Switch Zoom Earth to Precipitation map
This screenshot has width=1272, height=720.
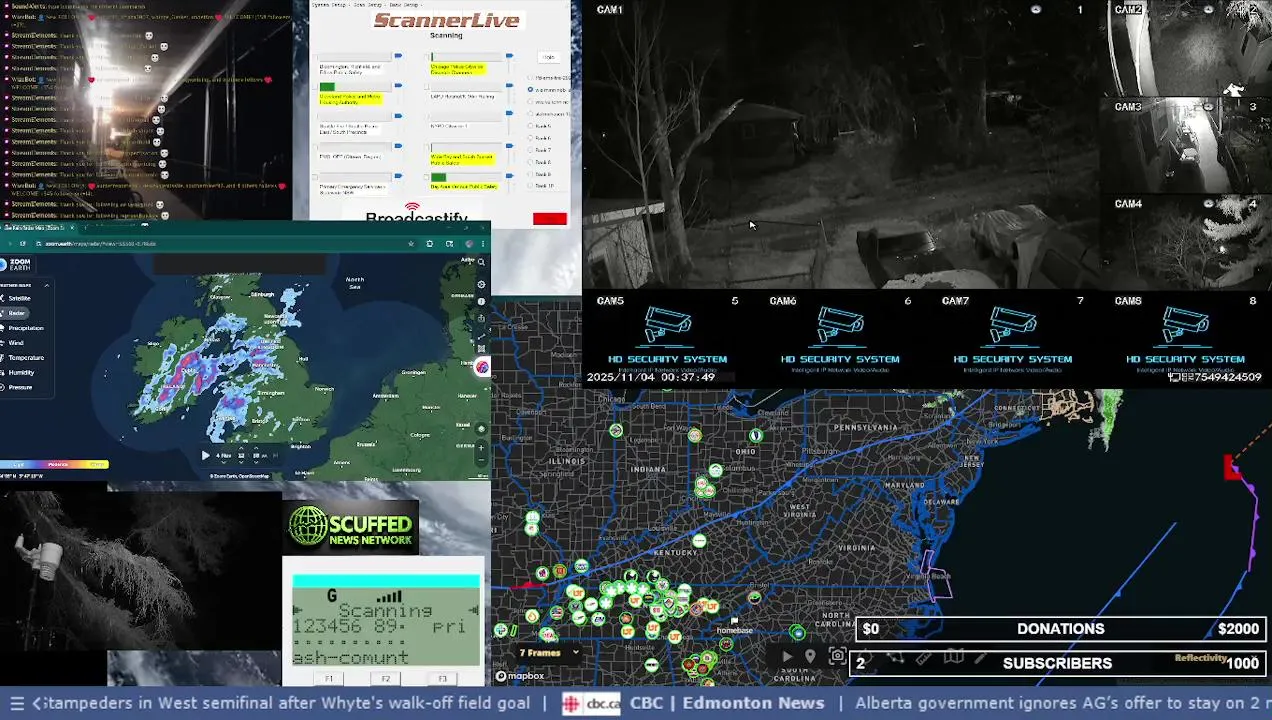[24, 328]
